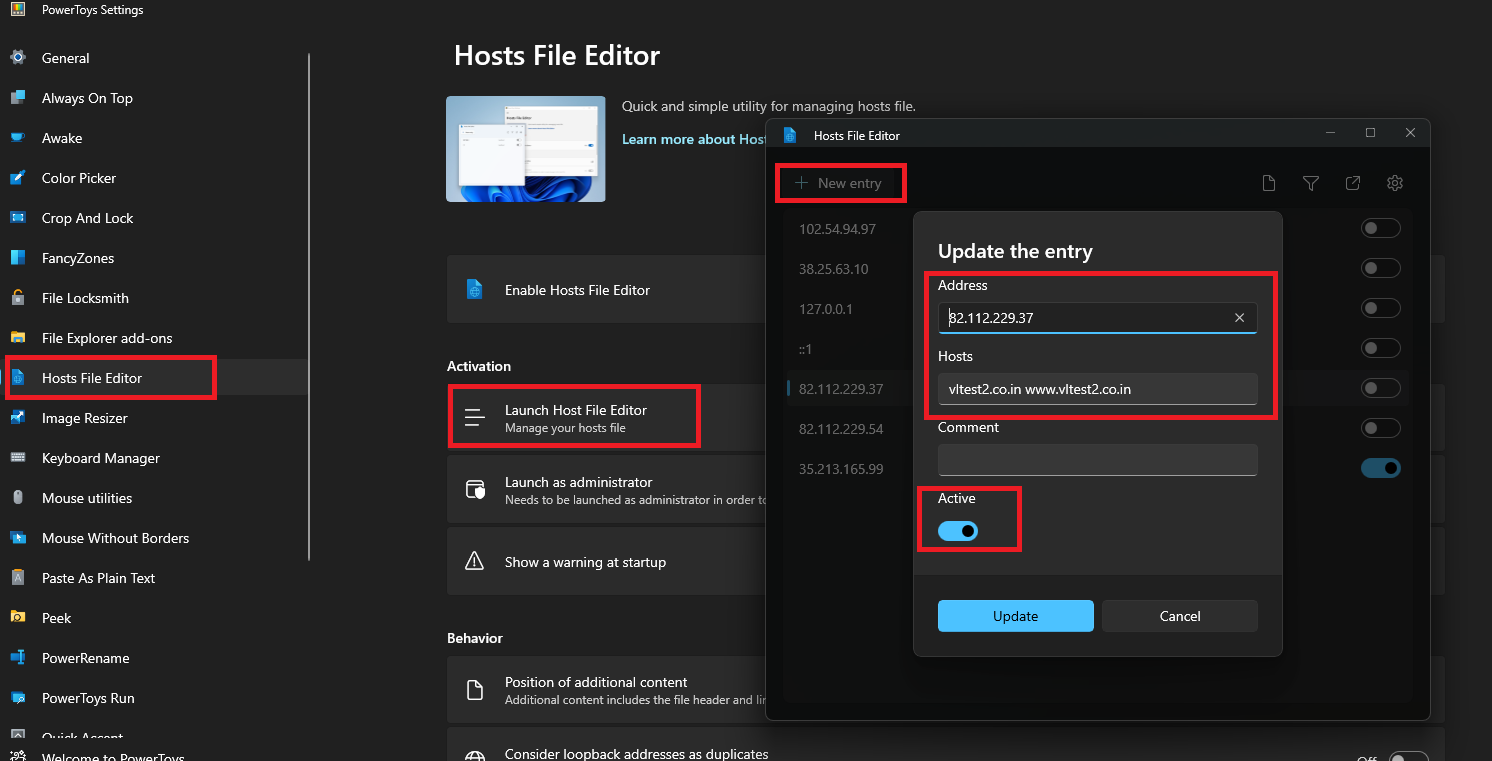
Task: Click the Hosts text field
Action: 1097,389
